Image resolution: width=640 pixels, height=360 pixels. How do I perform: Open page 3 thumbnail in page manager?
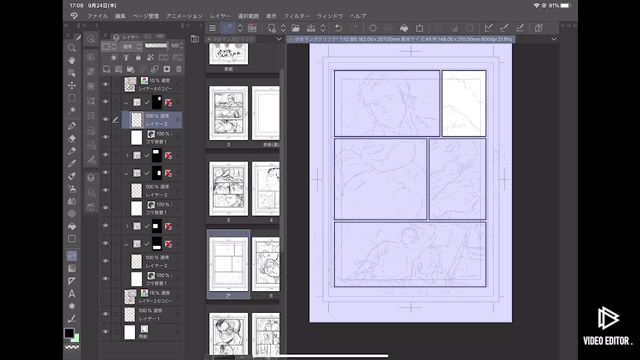coord(228,113)
